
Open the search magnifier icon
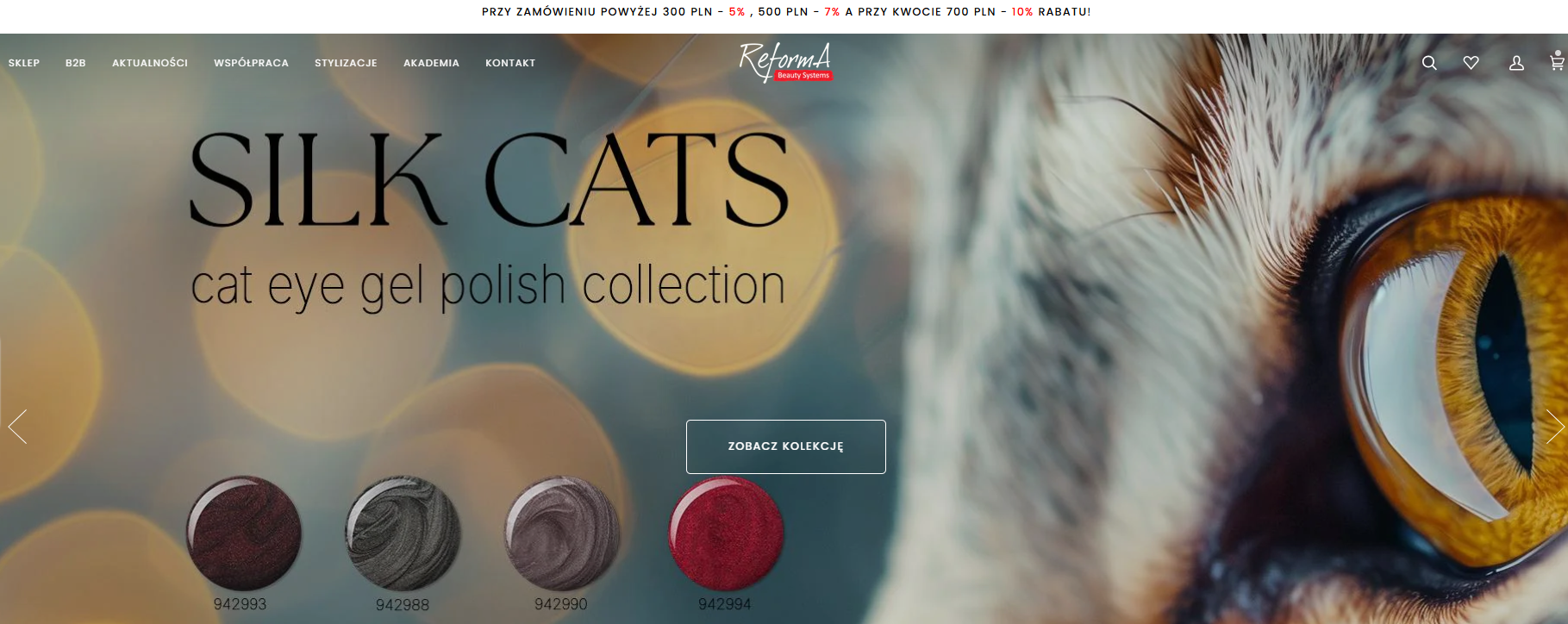pyautogui.click(x=1429, y=63)
